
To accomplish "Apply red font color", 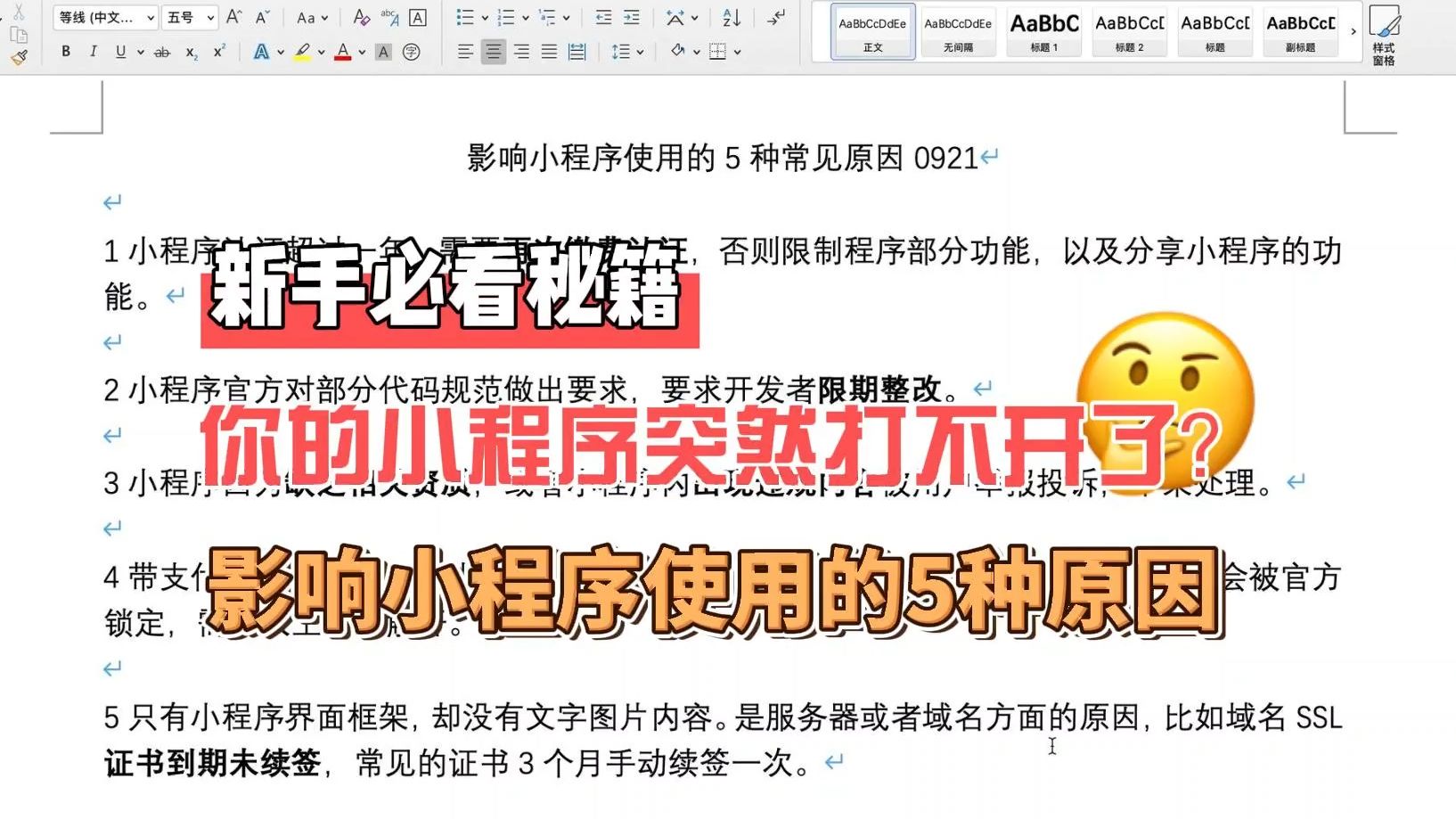I will [343, 52].
